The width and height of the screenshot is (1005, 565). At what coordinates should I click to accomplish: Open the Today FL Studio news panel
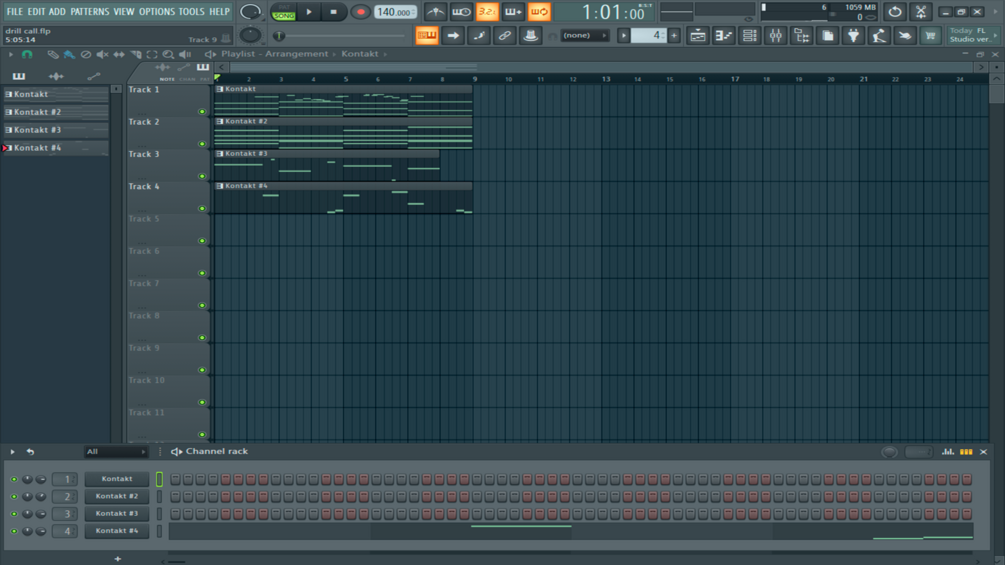(x=973, y=35)
